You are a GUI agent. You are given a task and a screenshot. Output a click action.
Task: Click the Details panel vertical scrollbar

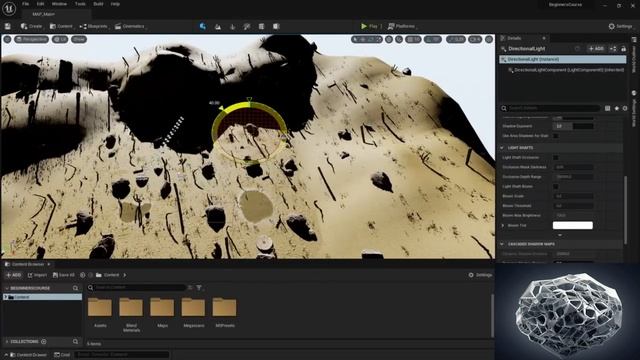625,210
